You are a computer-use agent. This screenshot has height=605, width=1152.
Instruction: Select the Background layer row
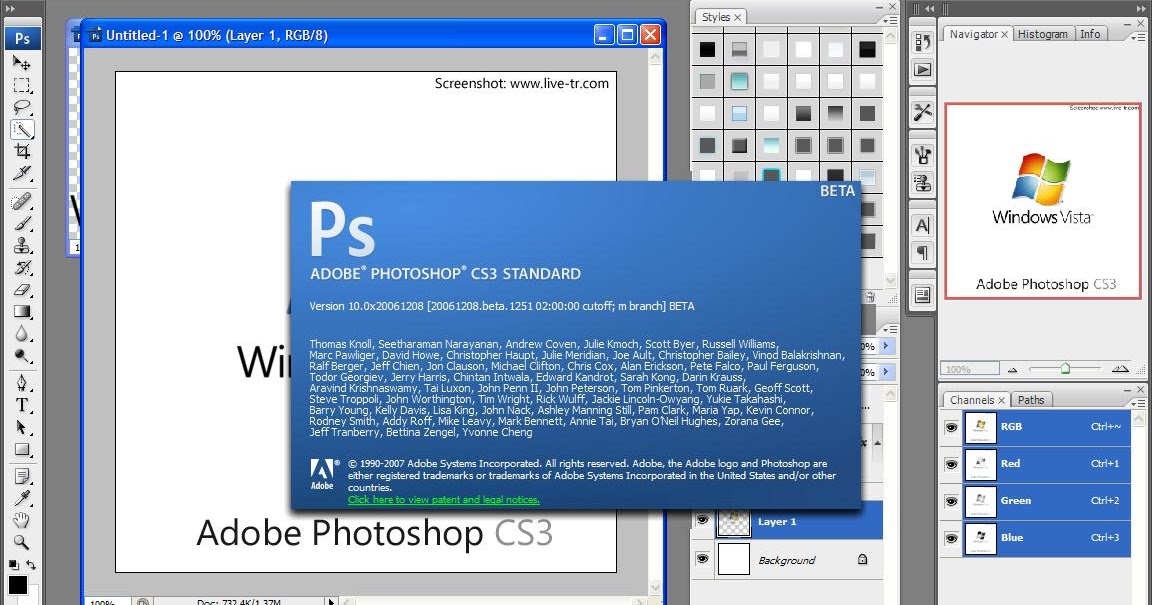point(786,559)
